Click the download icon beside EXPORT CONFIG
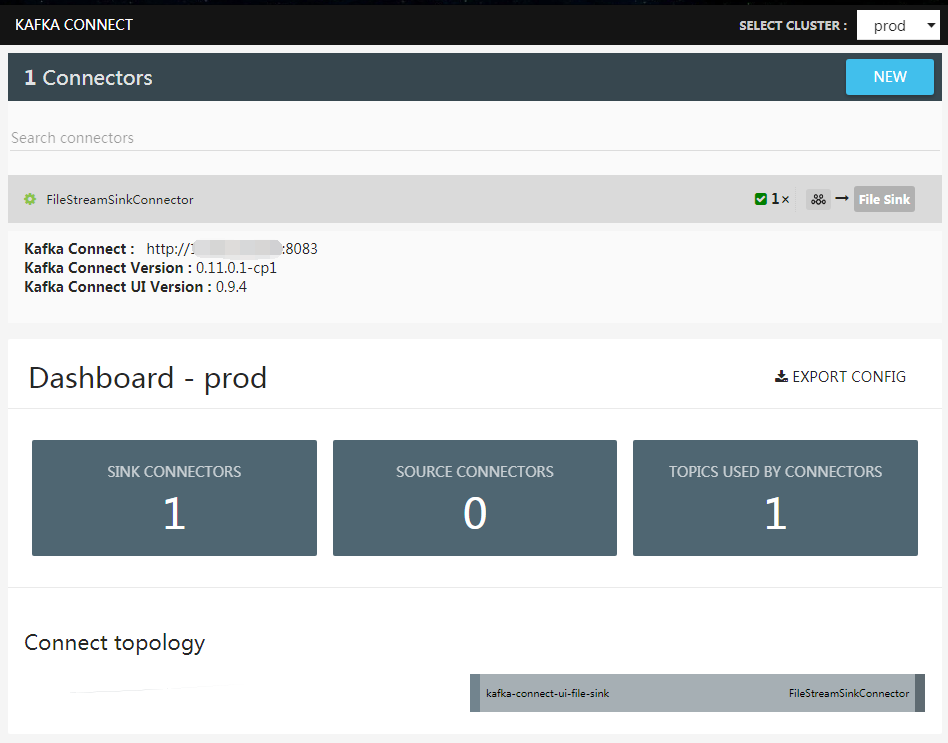948x743 pixels. tap(781, 376)
